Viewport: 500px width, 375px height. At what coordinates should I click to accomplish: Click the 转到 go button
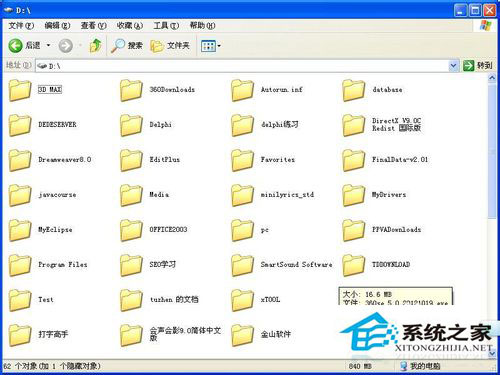(x=477, y=66)
